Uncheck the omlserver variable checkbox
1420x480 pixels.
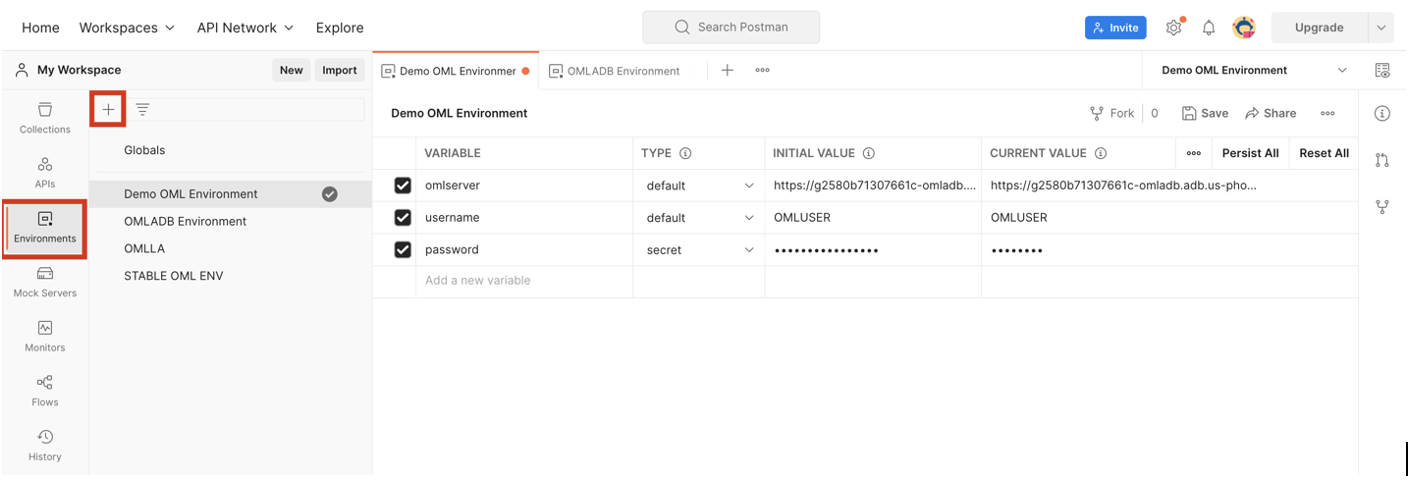click(x=403, y=185)
